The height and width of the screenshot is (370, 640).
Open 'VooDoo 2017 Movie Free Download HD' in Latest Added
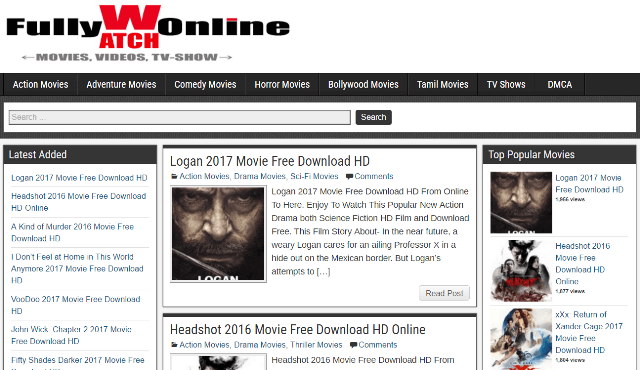tap(76, 305)
